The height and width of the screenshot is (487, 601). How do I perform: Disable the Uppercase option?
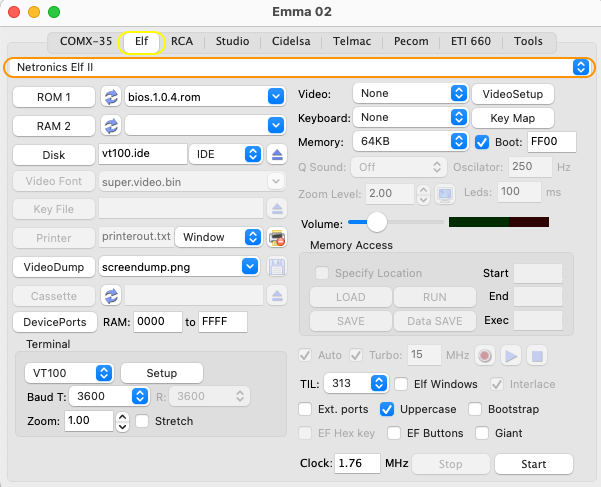coord(388,409)
